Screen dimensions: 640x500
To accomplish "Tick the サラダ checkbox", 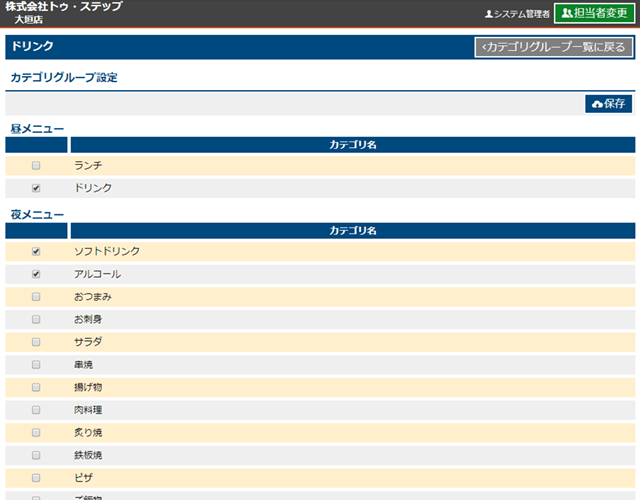I will pos(37,342).
